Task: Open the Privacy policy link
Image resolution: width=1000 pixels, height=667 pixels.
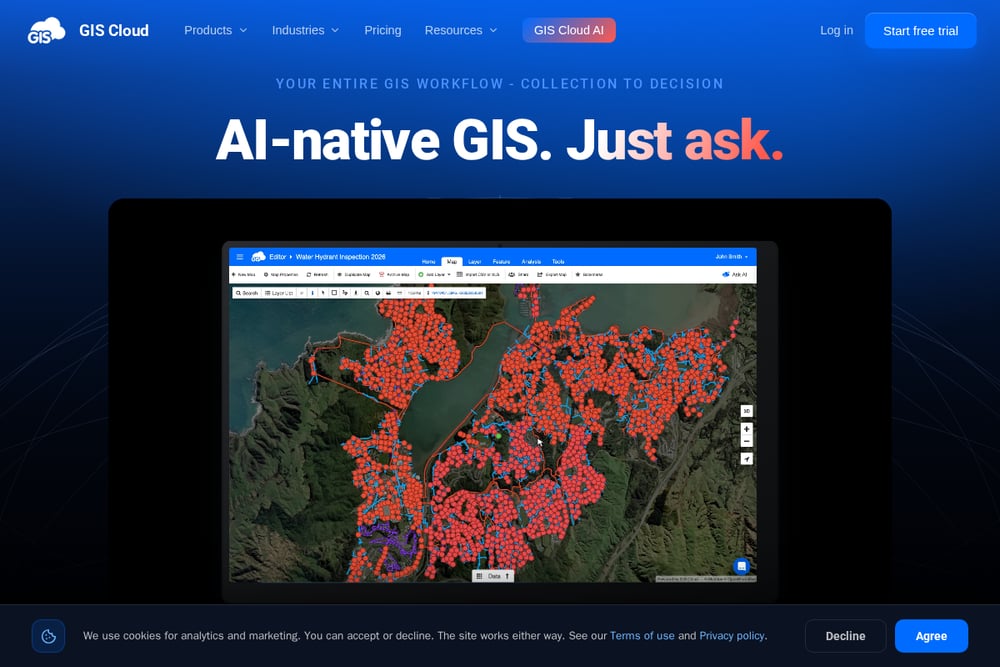Action: click(x=732, y=636)
